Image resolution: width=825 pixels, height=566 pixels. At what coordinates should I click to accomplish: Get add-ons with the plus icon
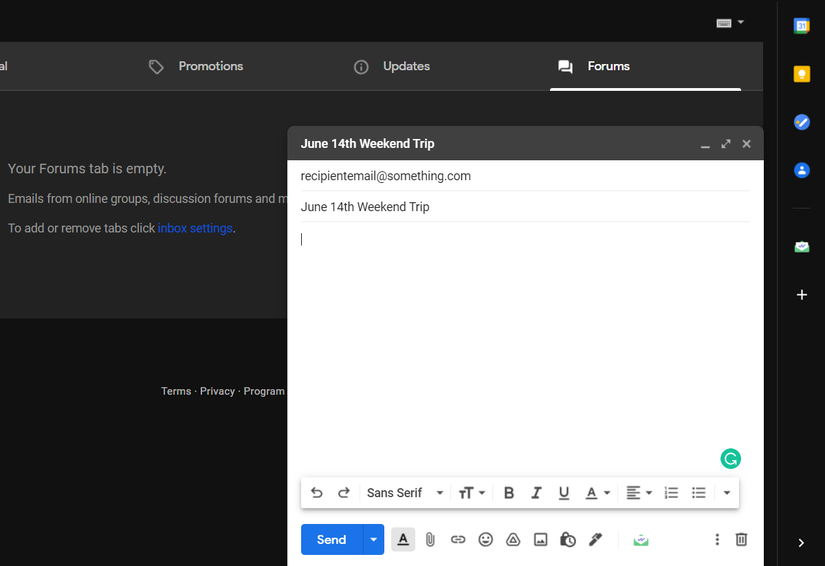pyautogui.click(x=801, y=295)
